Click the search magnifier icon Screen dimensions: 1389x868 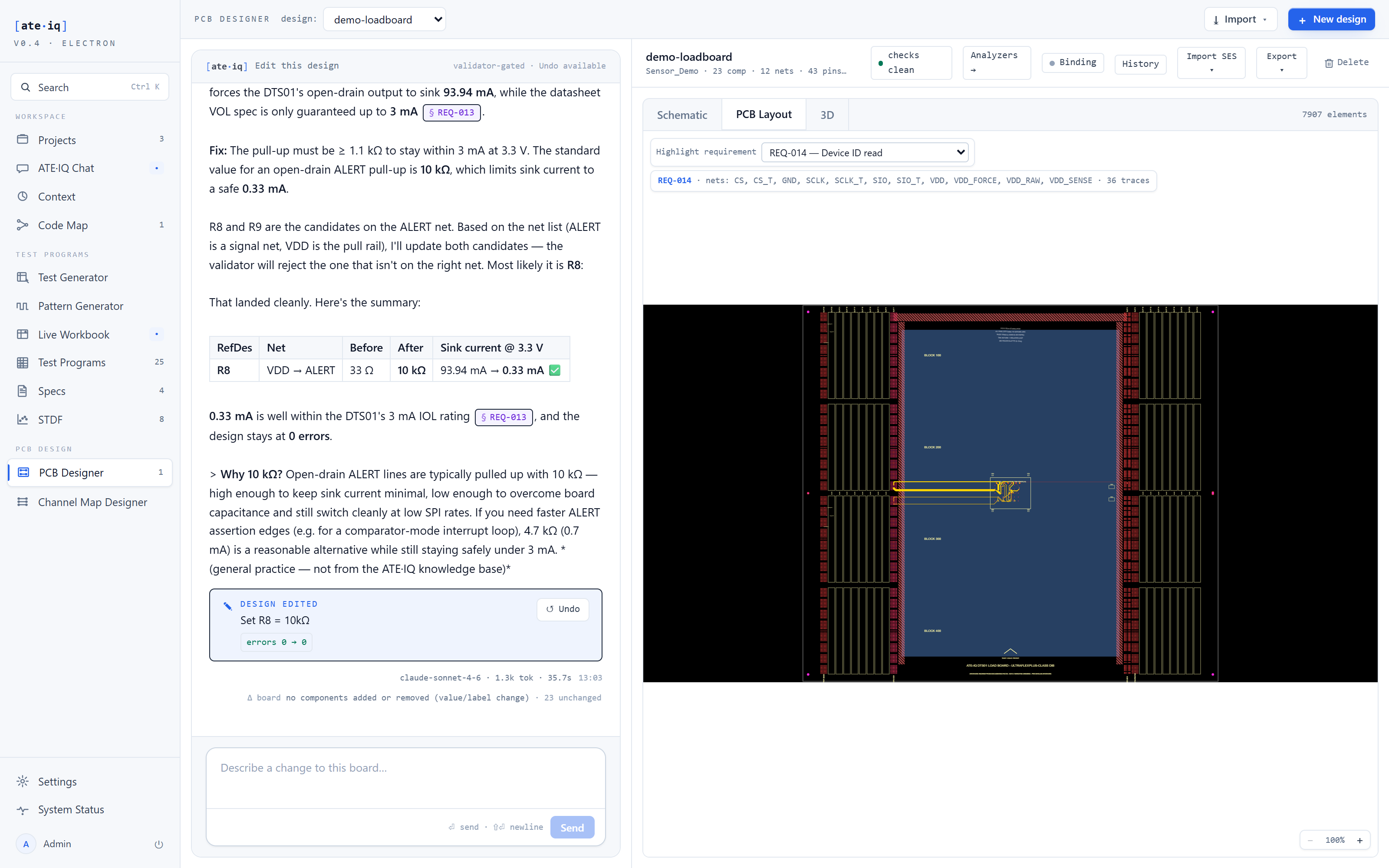pyautogui.click(x=25, y=87)
